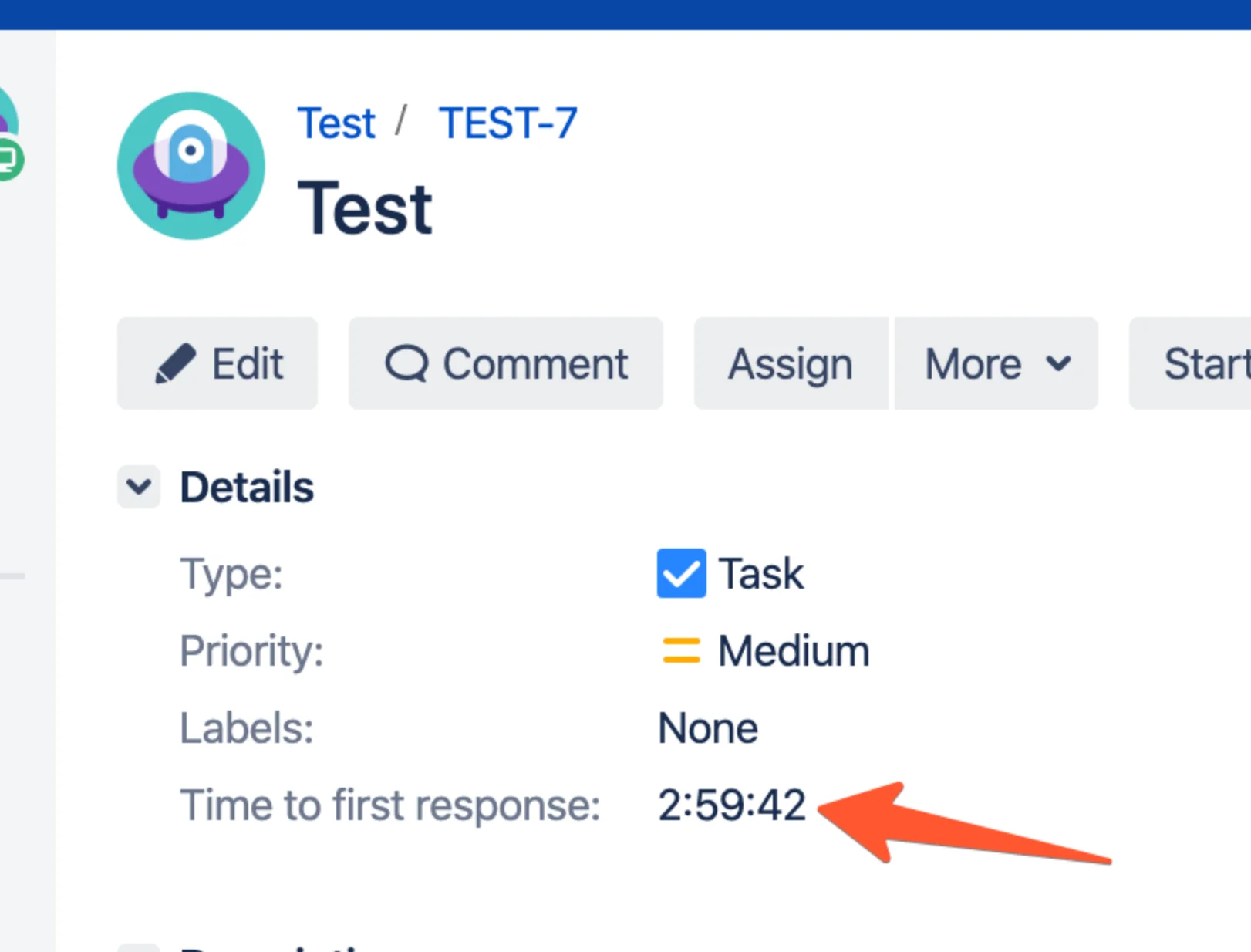This screenshot has width=1251, height=952.
Task: Click the speech bubble Comment icon
Action: [406, 363]
